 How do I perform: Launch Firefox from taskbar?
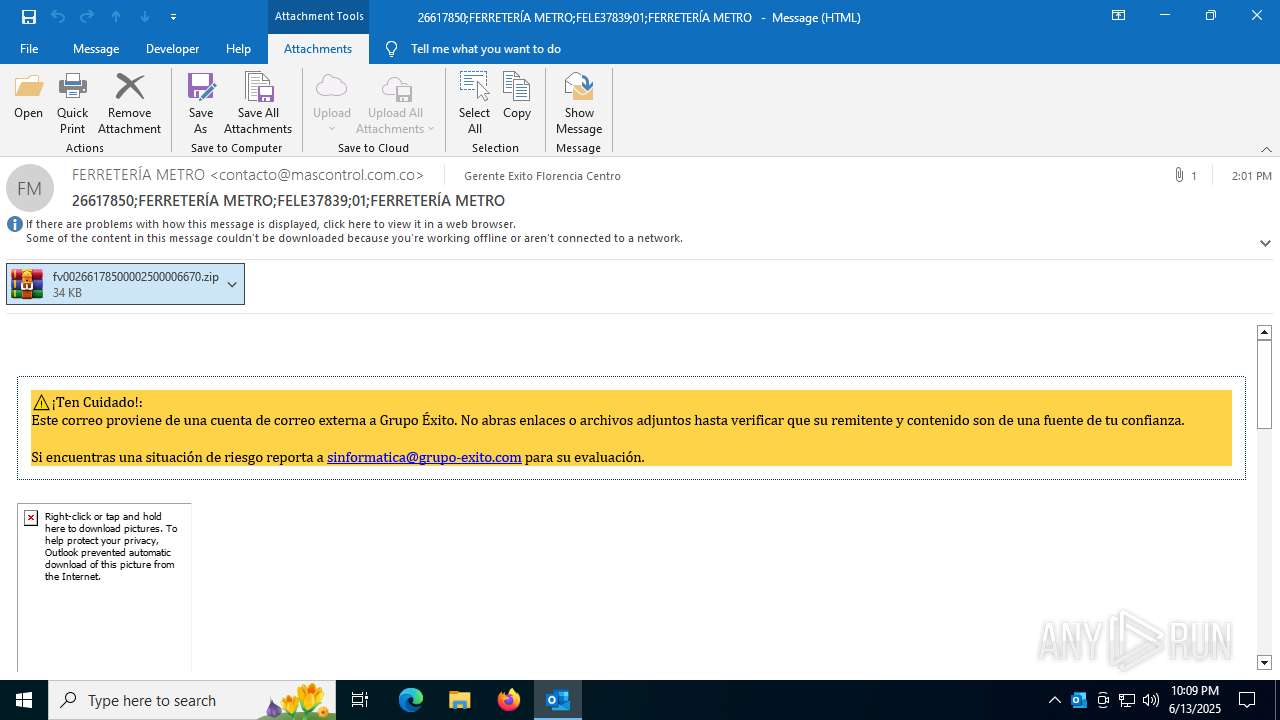coord(508,700)
